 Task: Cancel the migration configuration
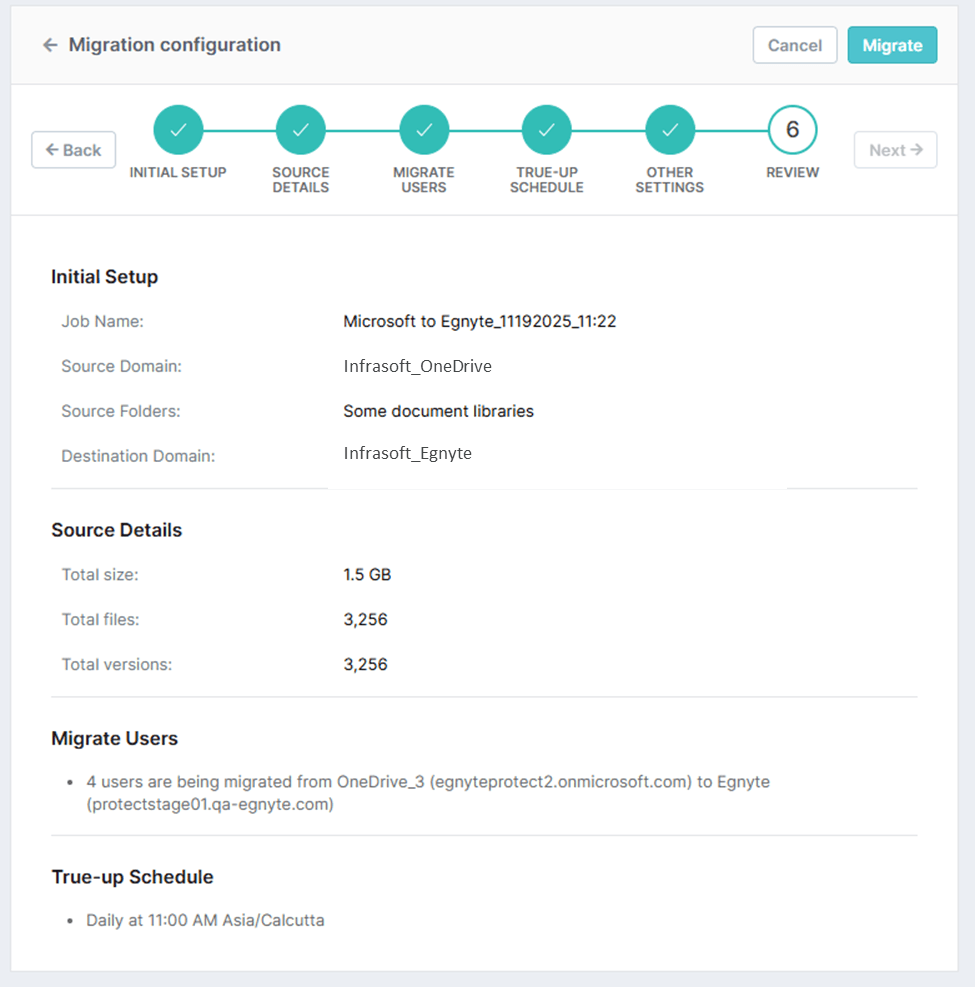point(794,45)
